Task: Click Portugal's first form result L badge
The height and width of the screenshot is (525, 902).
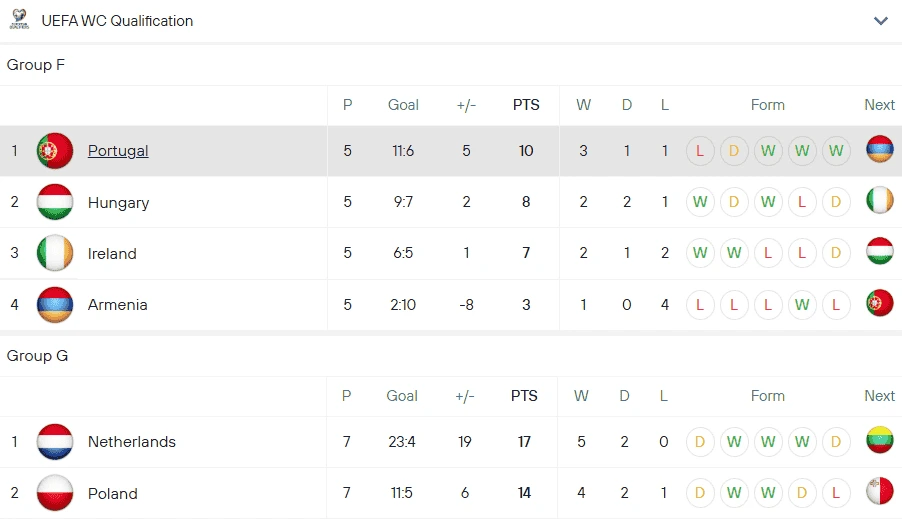Action: point(700,151)
